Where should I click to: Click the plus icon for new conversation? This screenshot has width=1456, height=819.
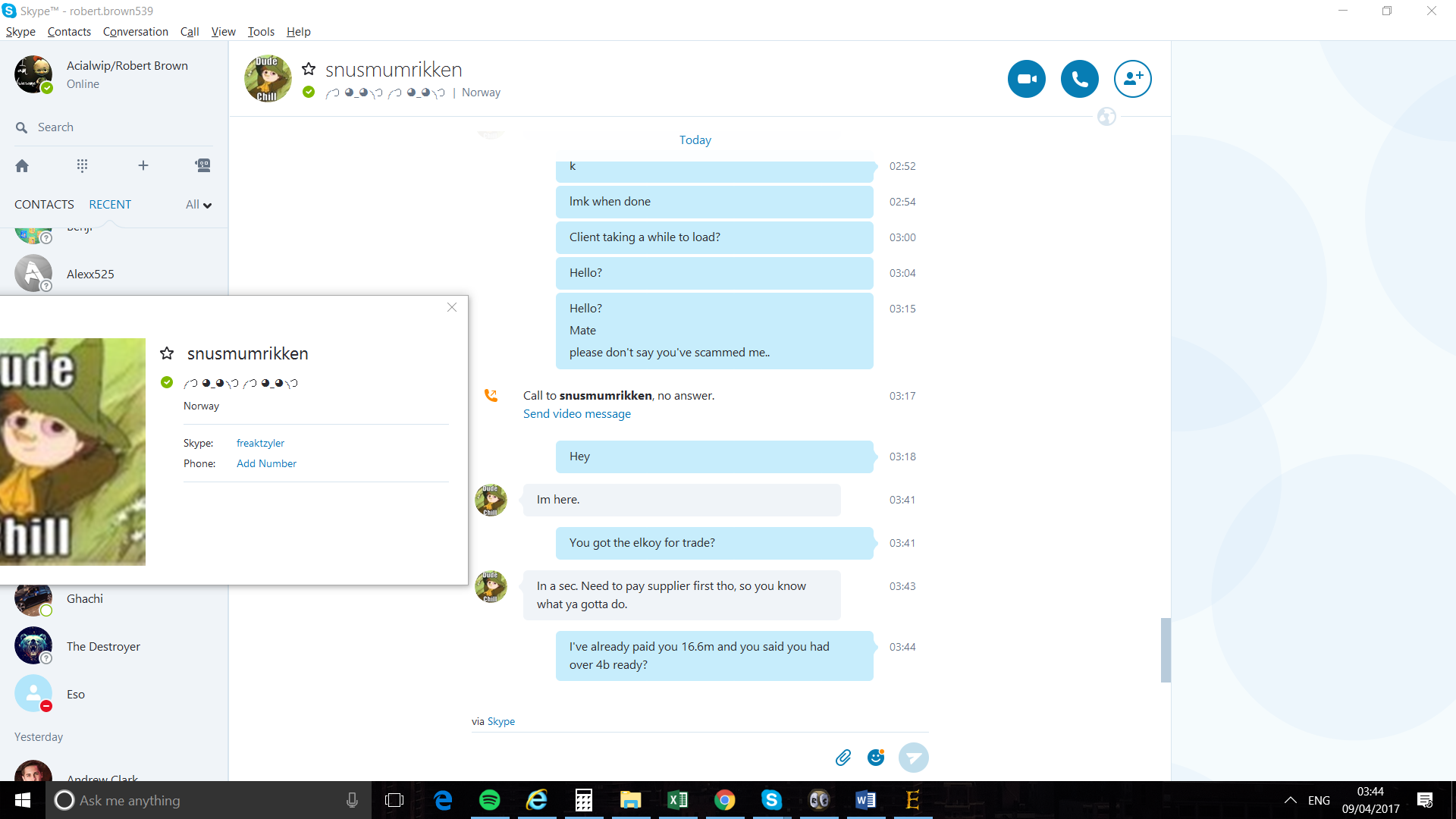(143, 165)
